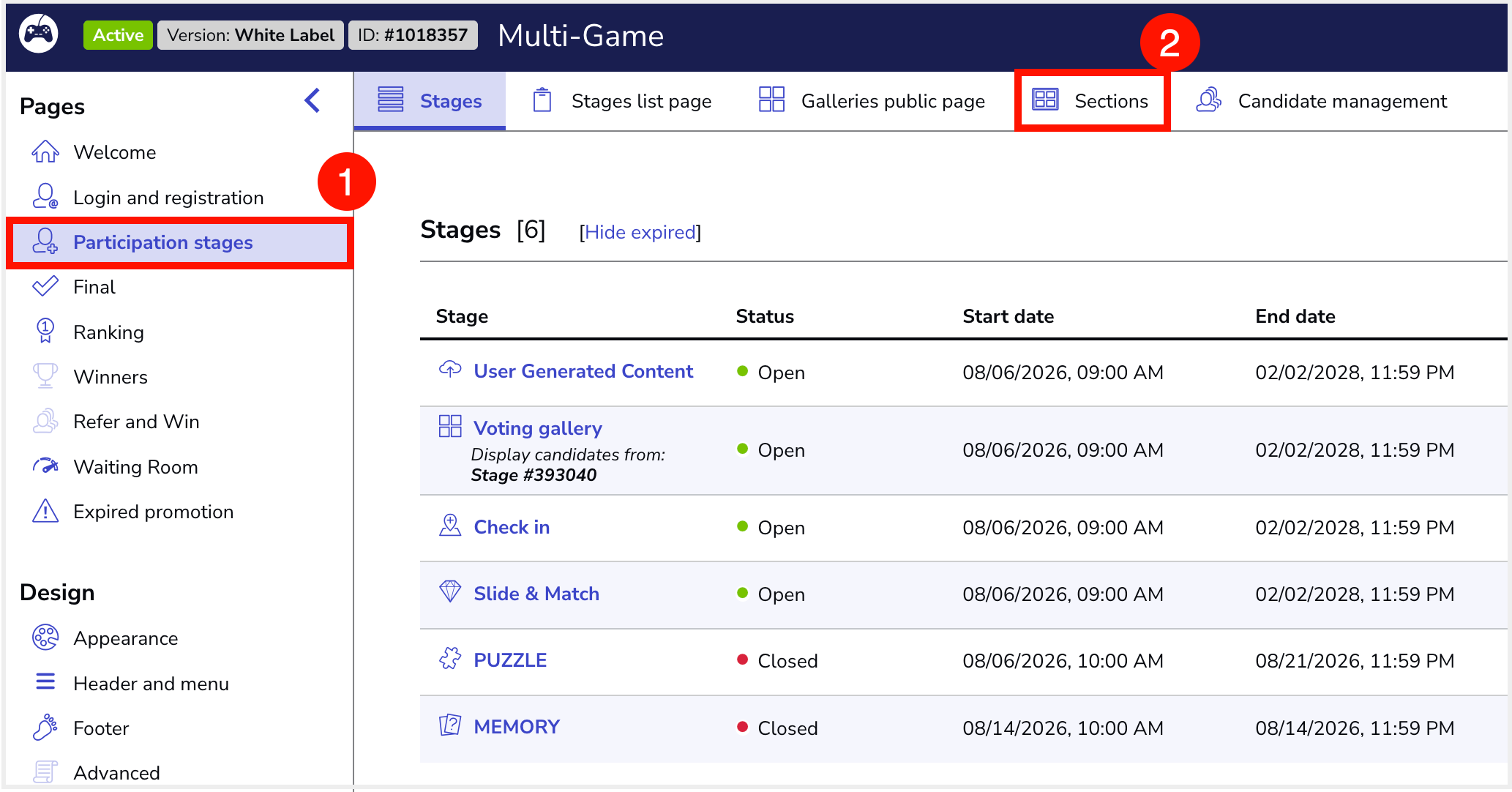Open Appearance under Design
The image size is (1512, 792).
(x=125, y=638)
